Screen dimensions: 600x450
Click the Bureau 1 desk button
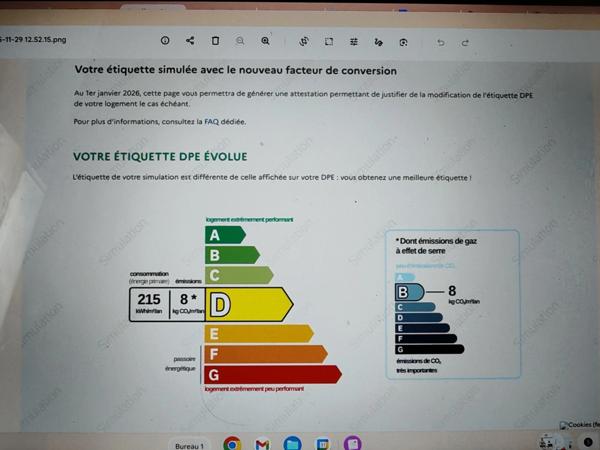(189, 445)
